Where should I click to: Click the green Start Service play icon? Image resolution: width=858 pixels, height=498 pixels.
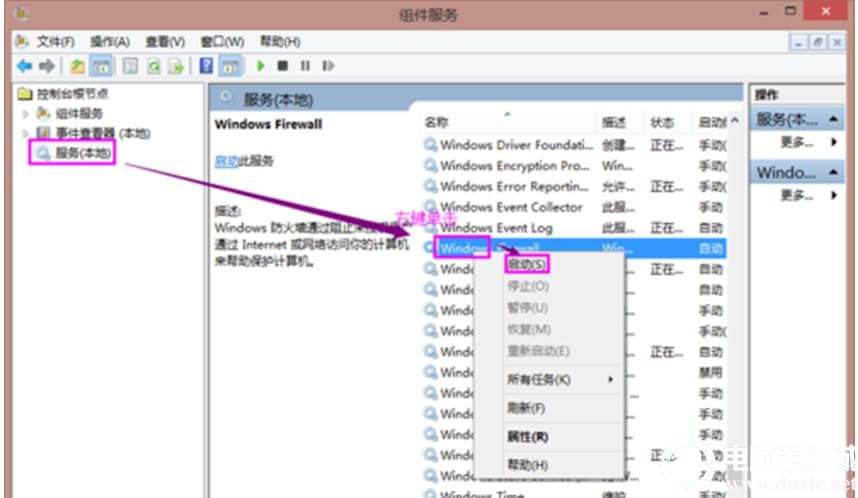click(x=261, y=66)
